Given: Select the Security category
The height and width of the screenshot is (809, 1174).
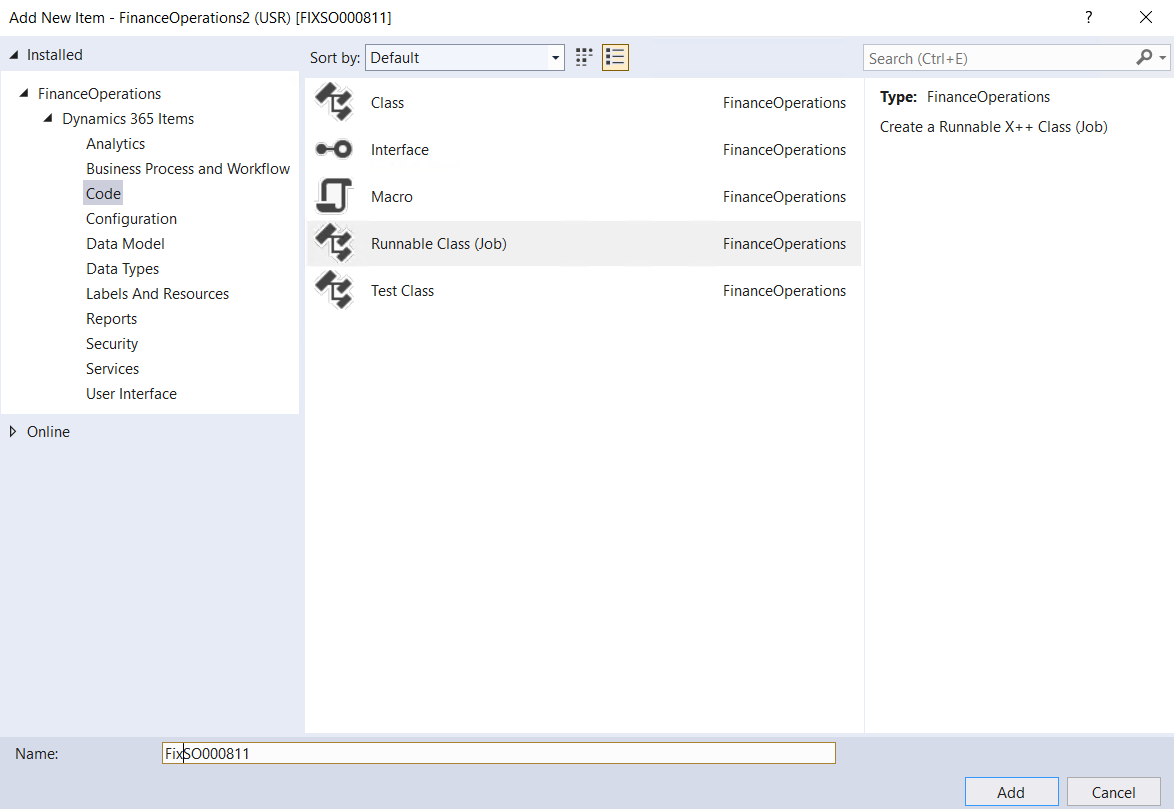Looking at the screenshot, I should (x=112, y=344).
